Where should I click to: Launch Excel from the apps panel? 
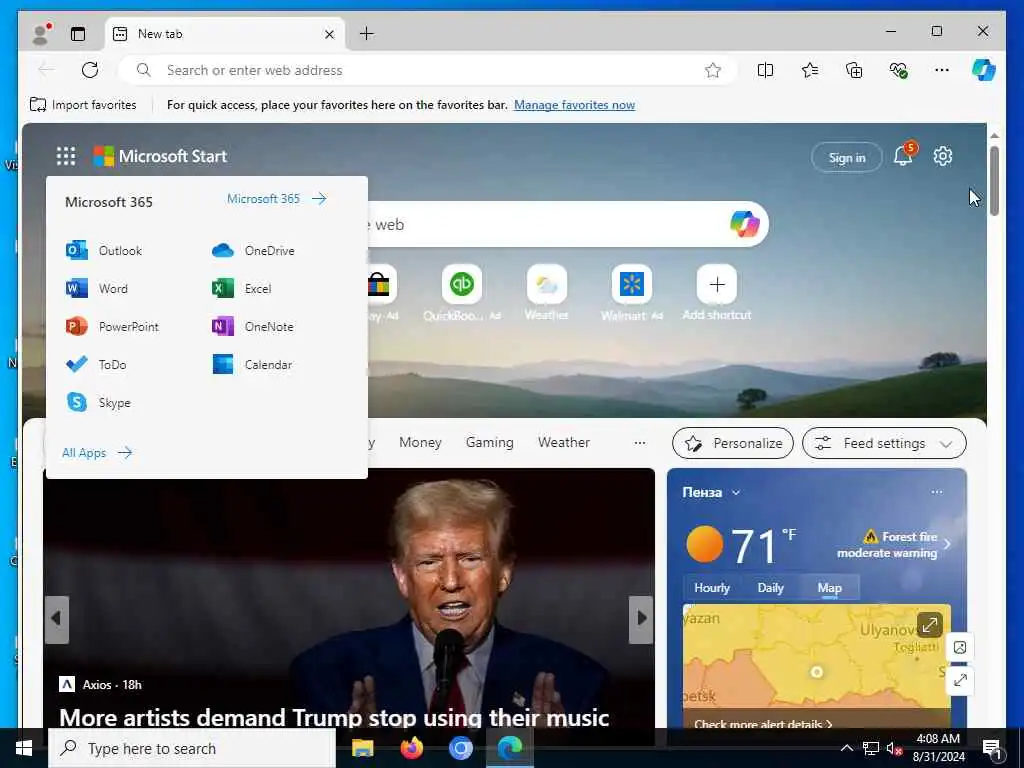(241, 288)
